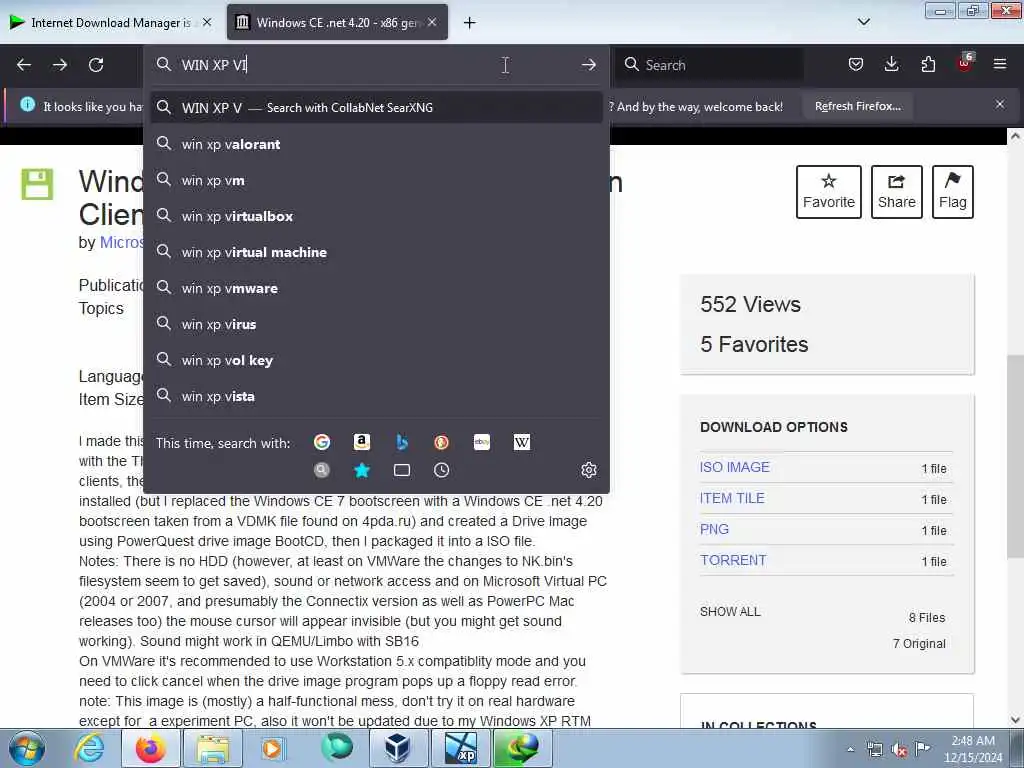This screenshot has width=1024, height=768.
Task: Choose the gray magnifier search engine icon
Action: click(321, 470)
